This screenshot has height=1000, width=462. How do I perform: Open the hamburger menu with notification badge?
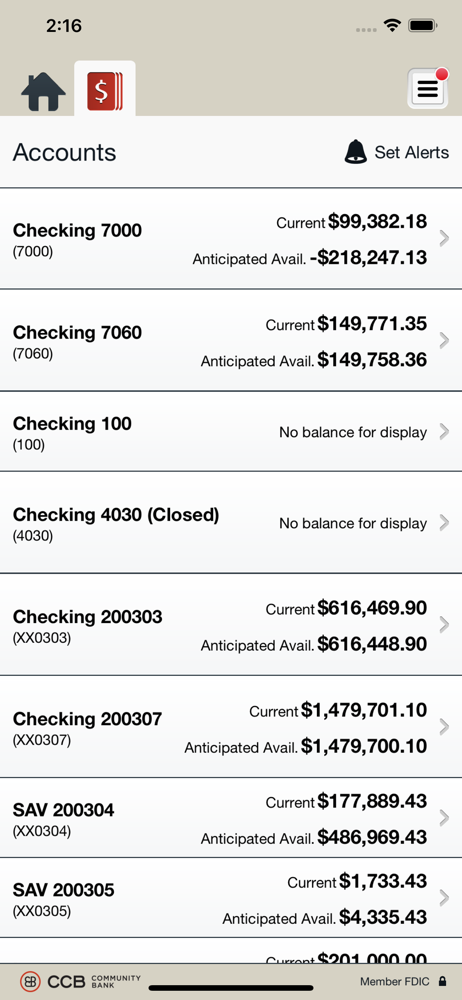[428, 89]
